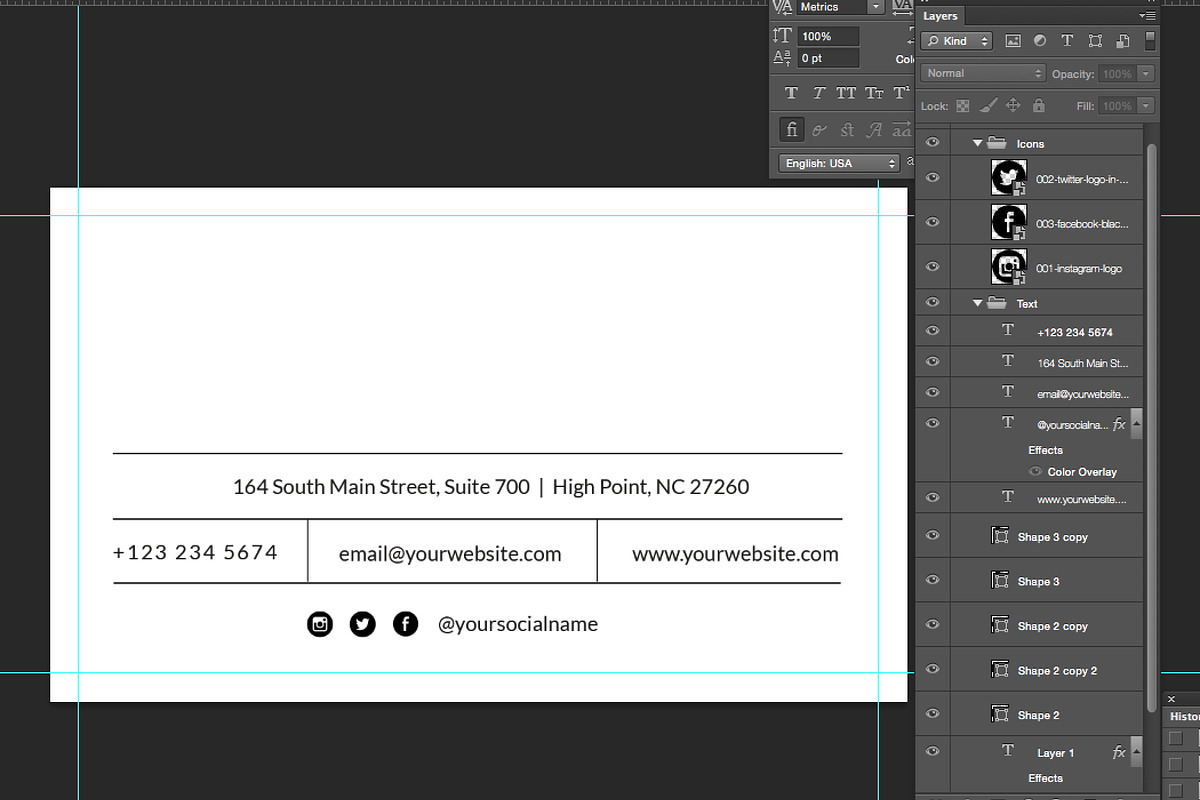Image resolution: width=1200 pixels, height=800 pixels.
Task: Toggle Color Overlay effect visibility
Action: coord(1036,472)
